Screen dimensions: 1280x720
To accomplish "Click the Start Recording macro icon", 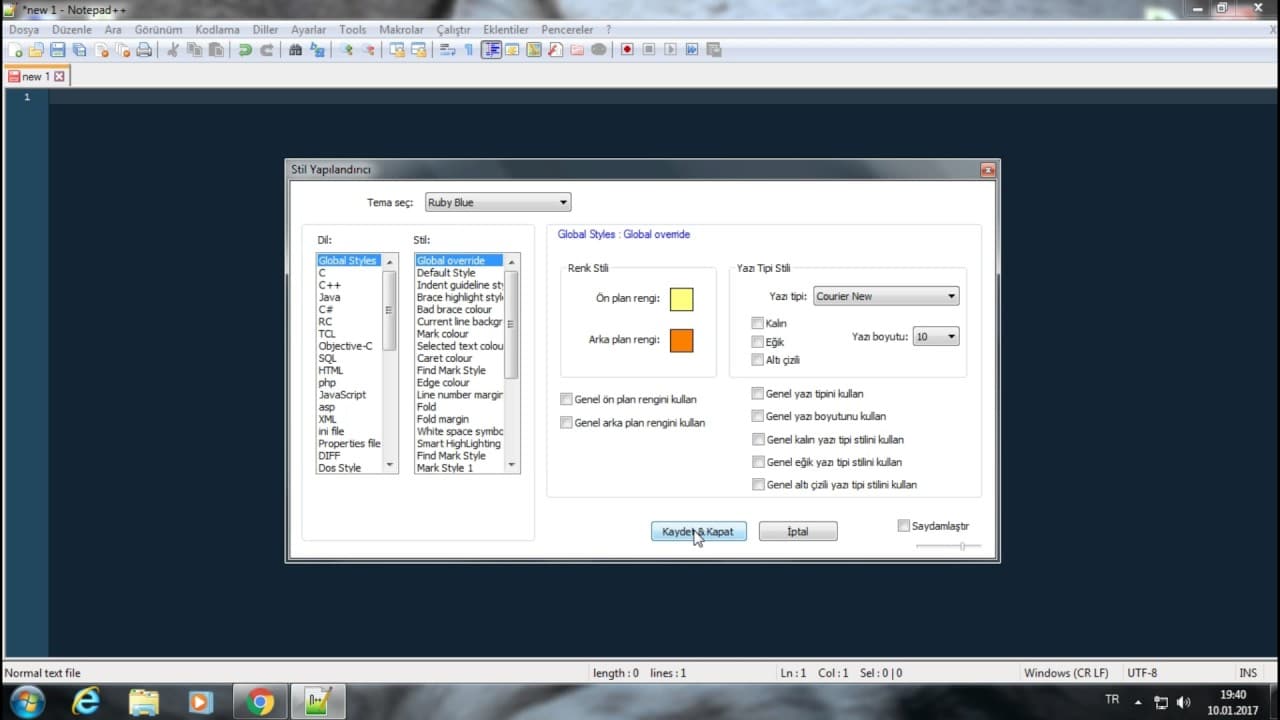I will [627, 50].
